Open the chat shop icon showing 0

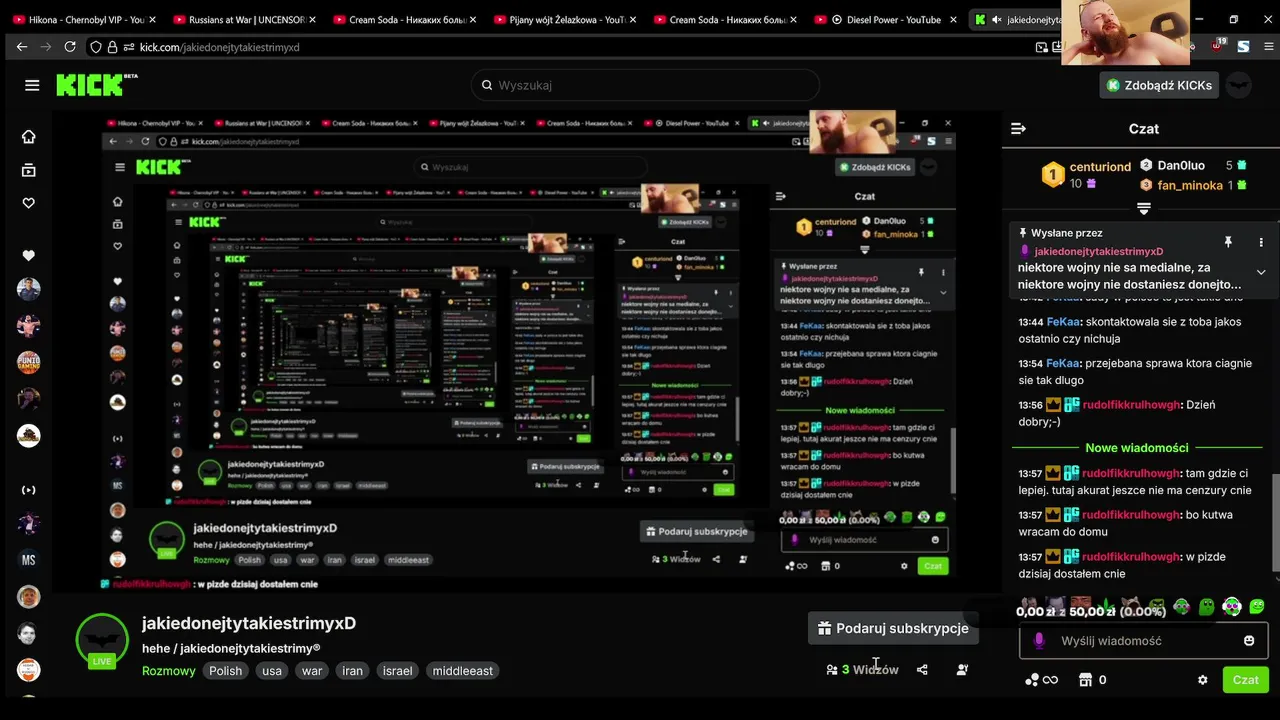[x=1092, y=680]
